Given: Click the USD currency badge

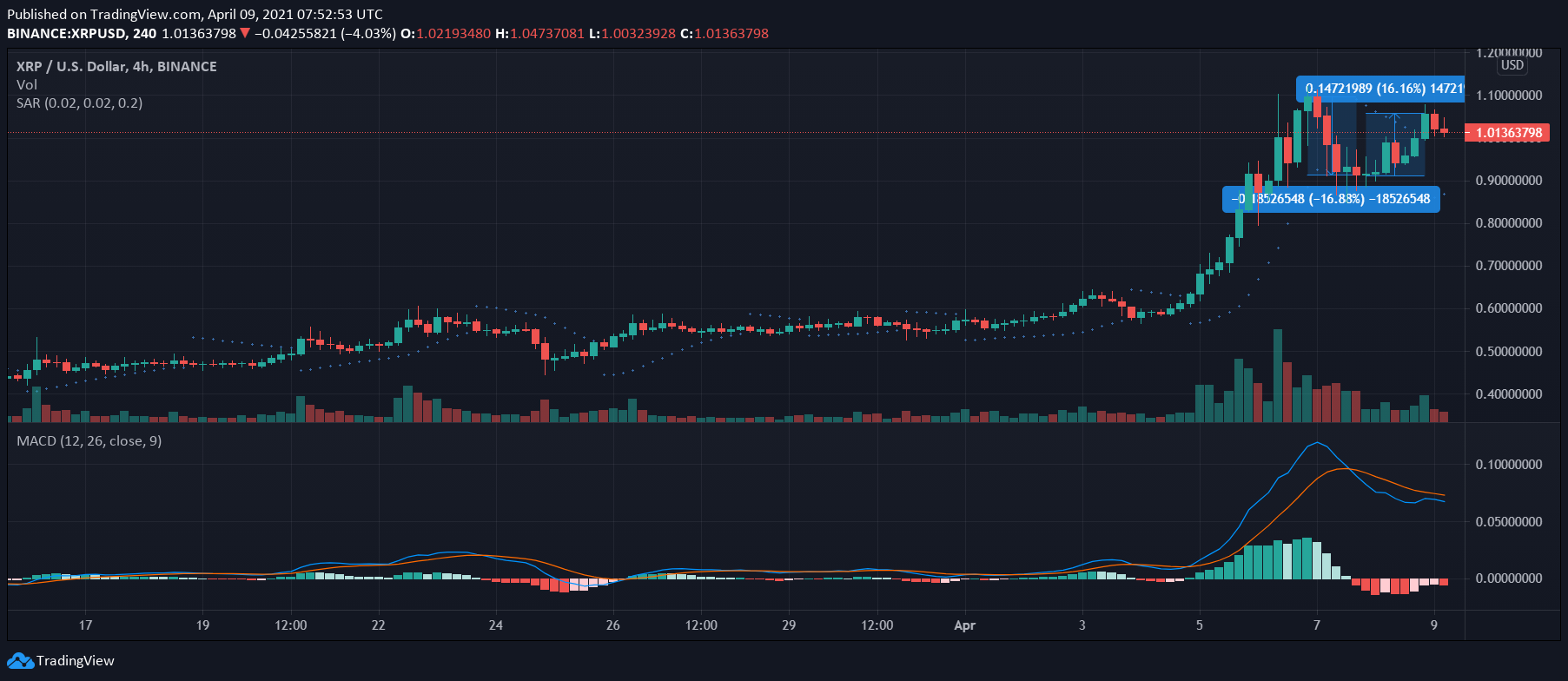Looking at the screenshot, I should [1512, 65].
